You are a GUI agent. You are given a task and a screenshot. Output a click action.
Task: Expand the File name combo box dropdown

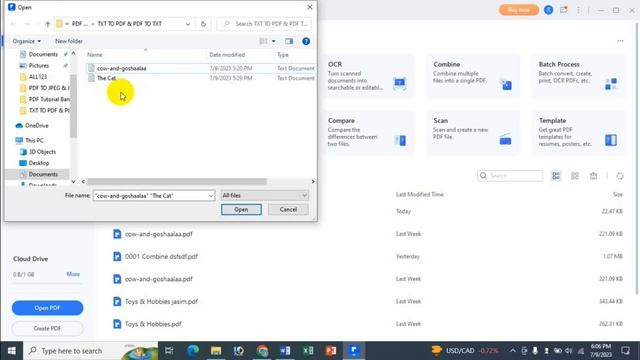click(211, 196)
